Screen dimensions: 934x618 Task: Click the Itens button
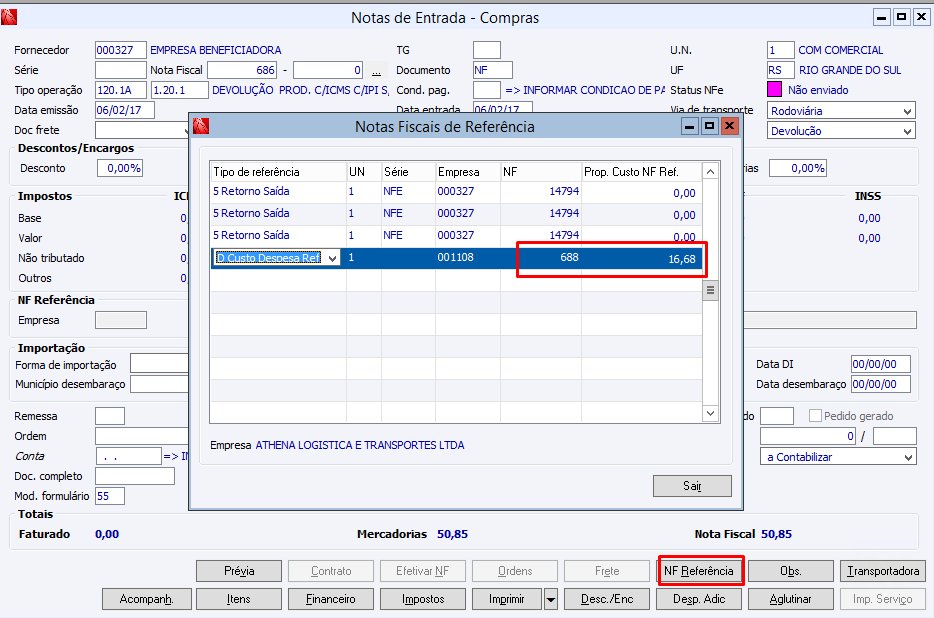tap(239, 599)
